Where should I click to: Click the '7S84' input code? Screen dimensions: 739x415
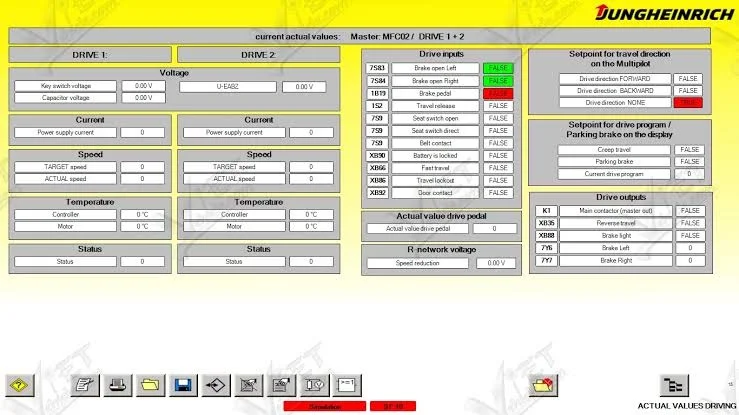(377, 81)
